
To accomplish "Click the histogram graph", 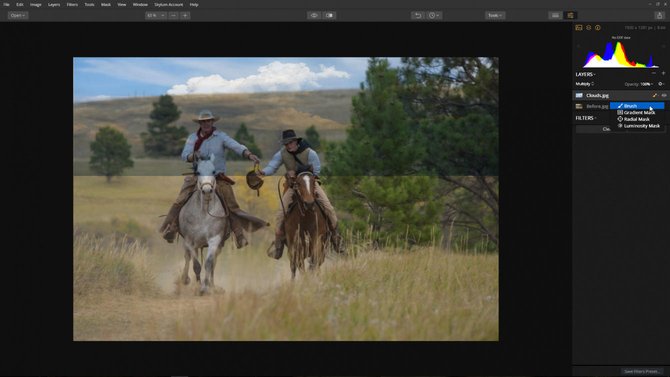I will [620, 54].
